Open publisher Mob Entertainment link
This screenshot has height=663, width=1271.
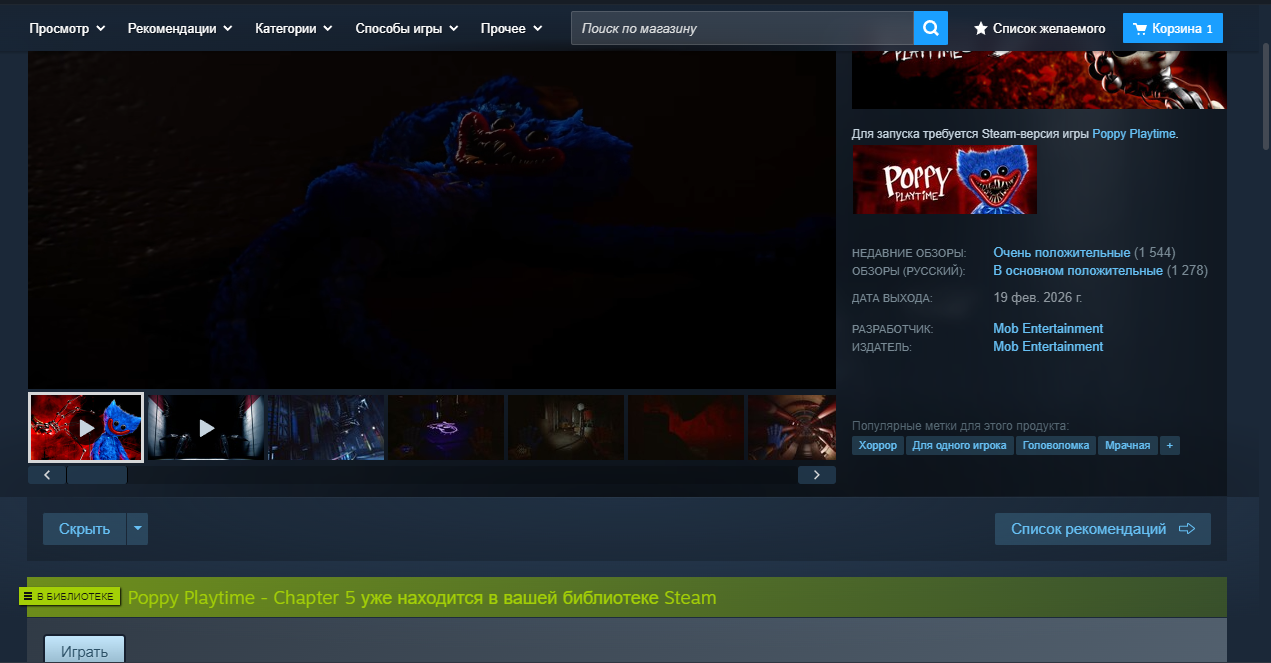pyautogui.click(x=1048, y=346)
